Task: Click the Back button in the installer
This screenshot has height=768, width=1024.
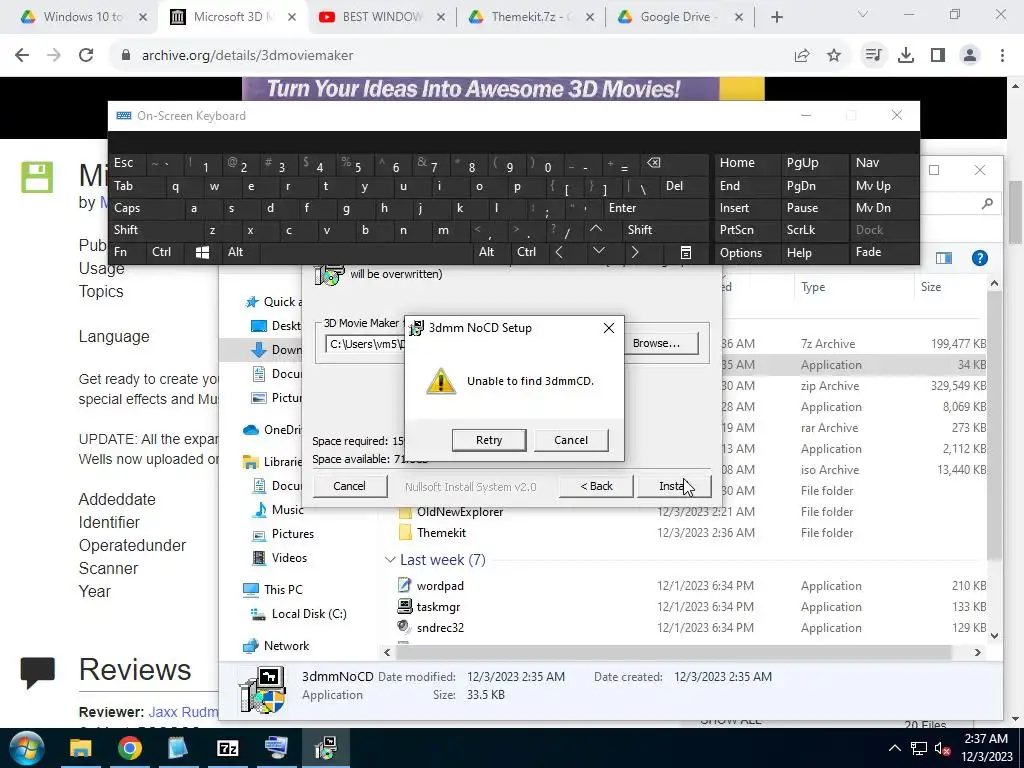Action: (x=596, y=486)
